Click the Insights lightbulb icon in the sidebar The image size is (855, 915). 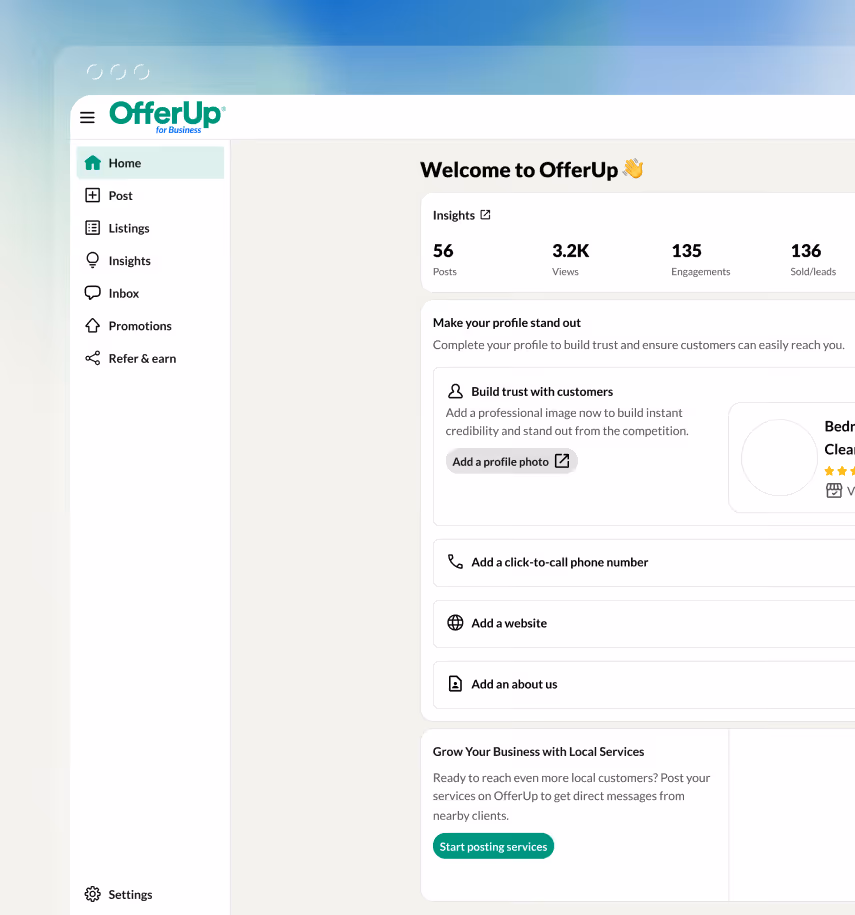point(93,260)
